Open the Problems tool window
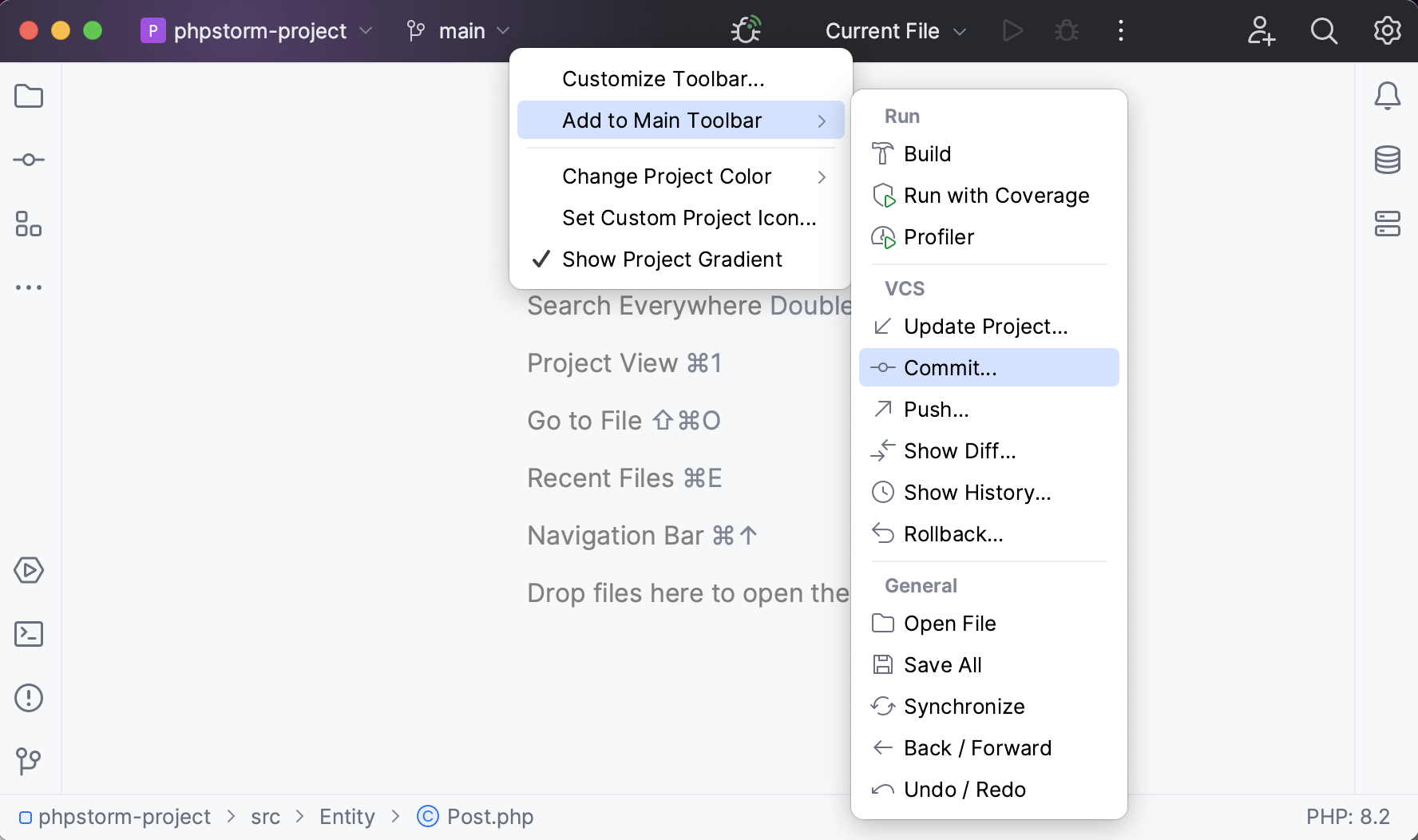 (29, 698)
